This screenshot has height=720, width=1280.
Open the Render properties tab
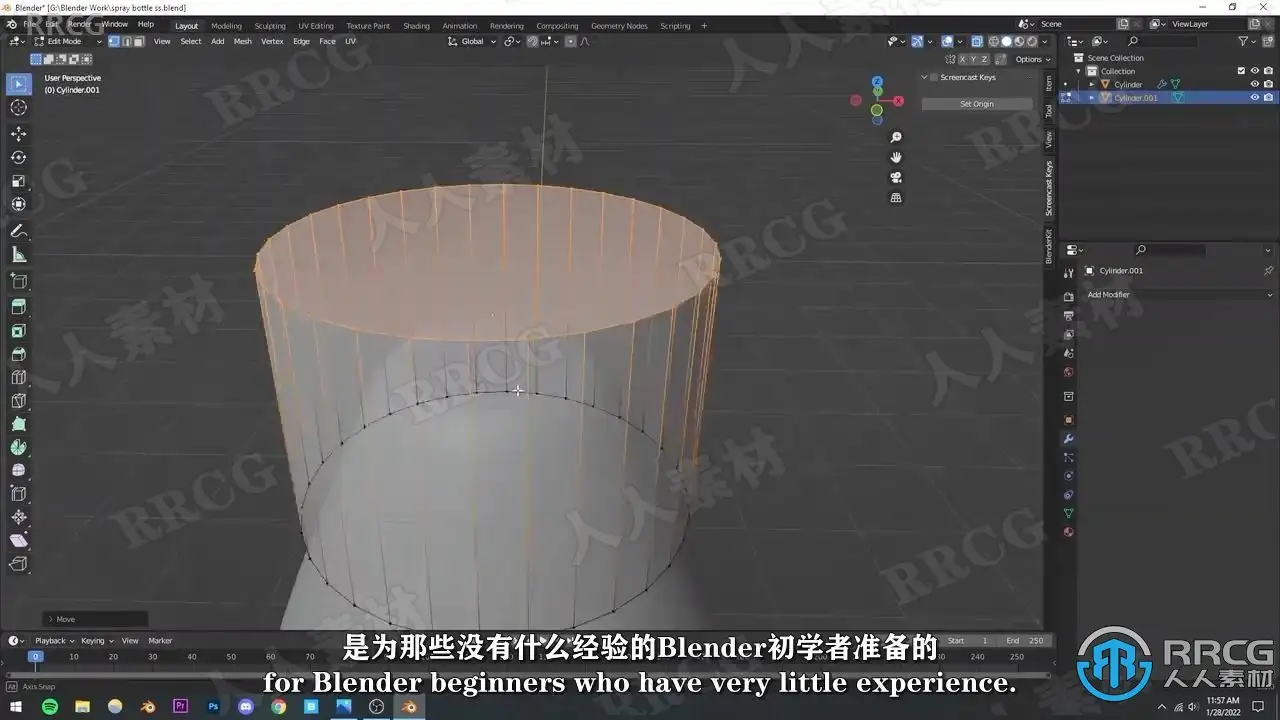pos(1068,296)
